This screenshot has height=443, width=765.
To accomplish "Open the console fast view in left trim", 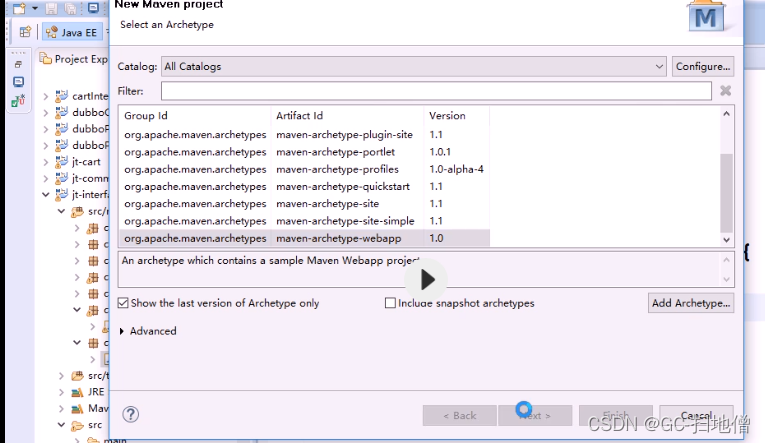I will 19,81.
